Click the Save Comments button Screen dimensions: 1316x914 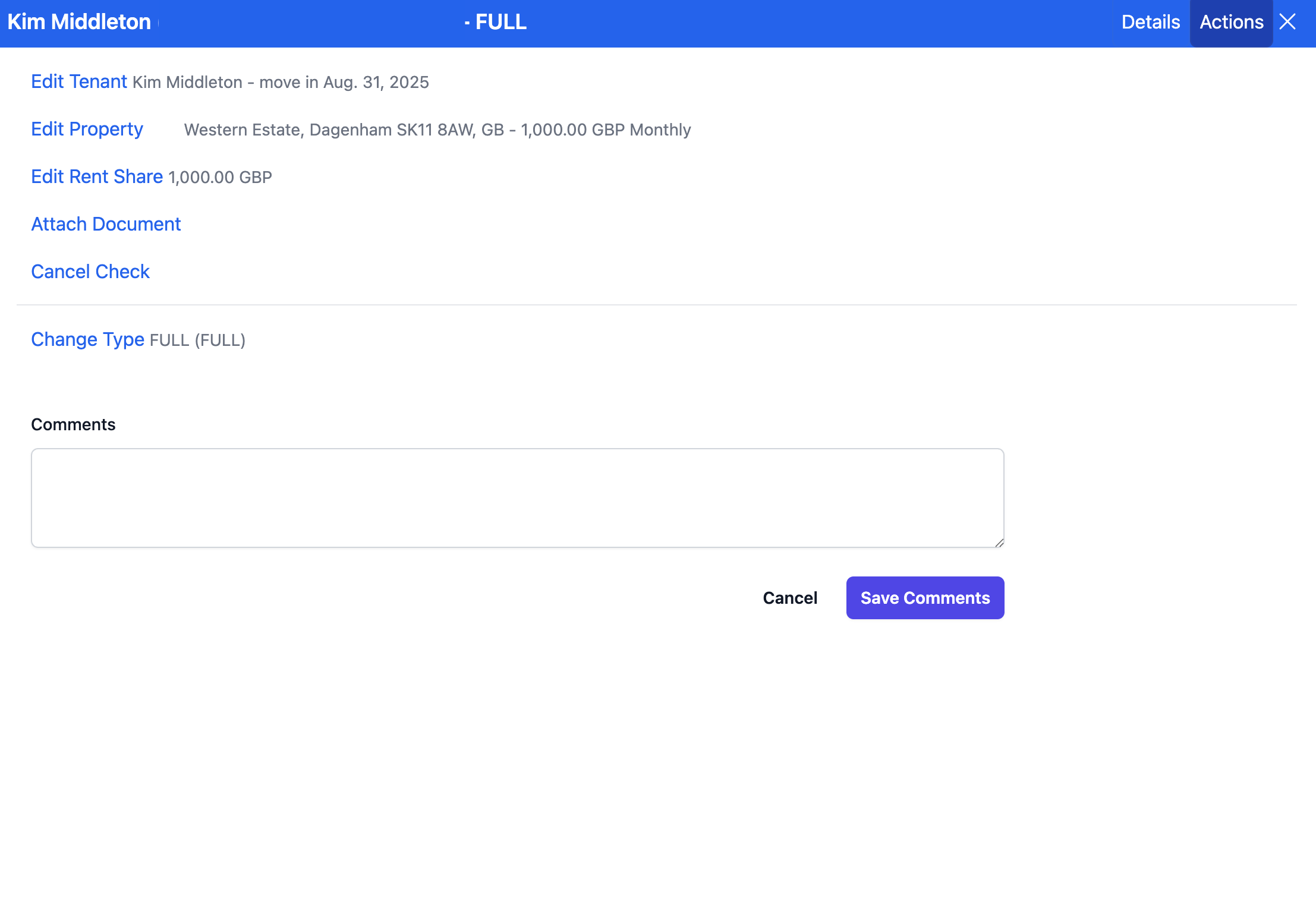tap(925, 598)
